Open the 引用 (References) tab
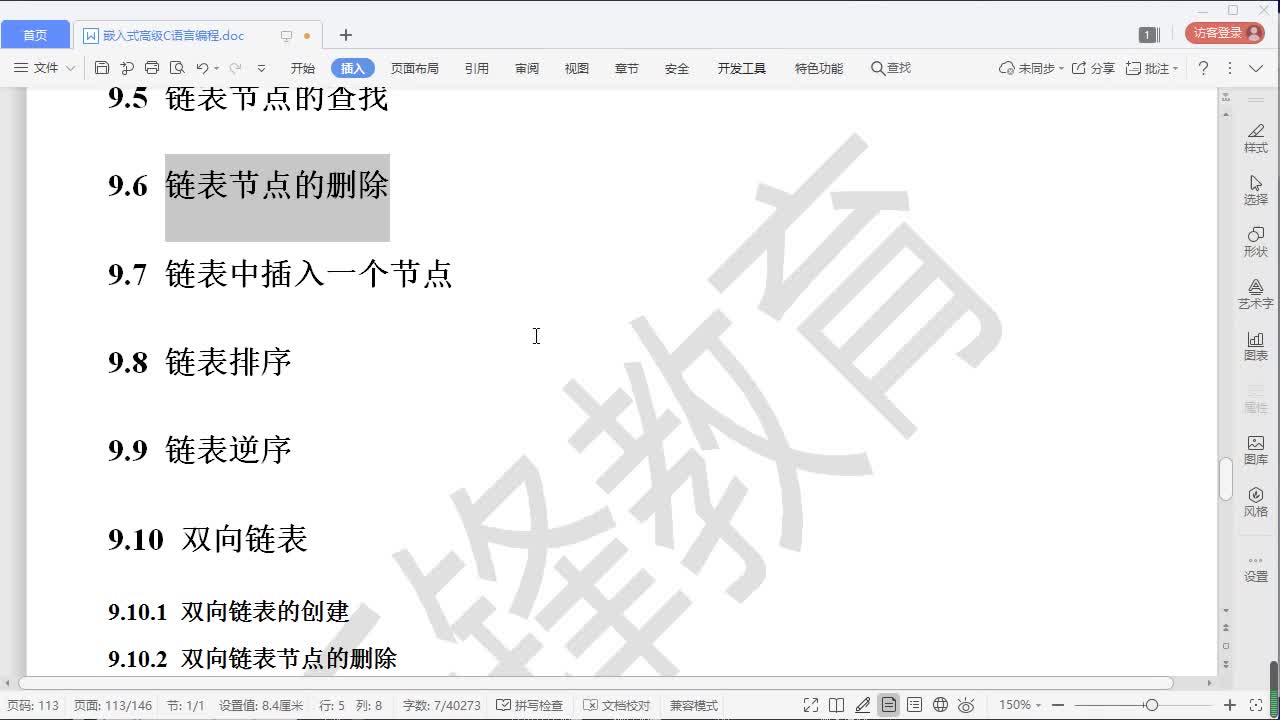 [477, 68]
